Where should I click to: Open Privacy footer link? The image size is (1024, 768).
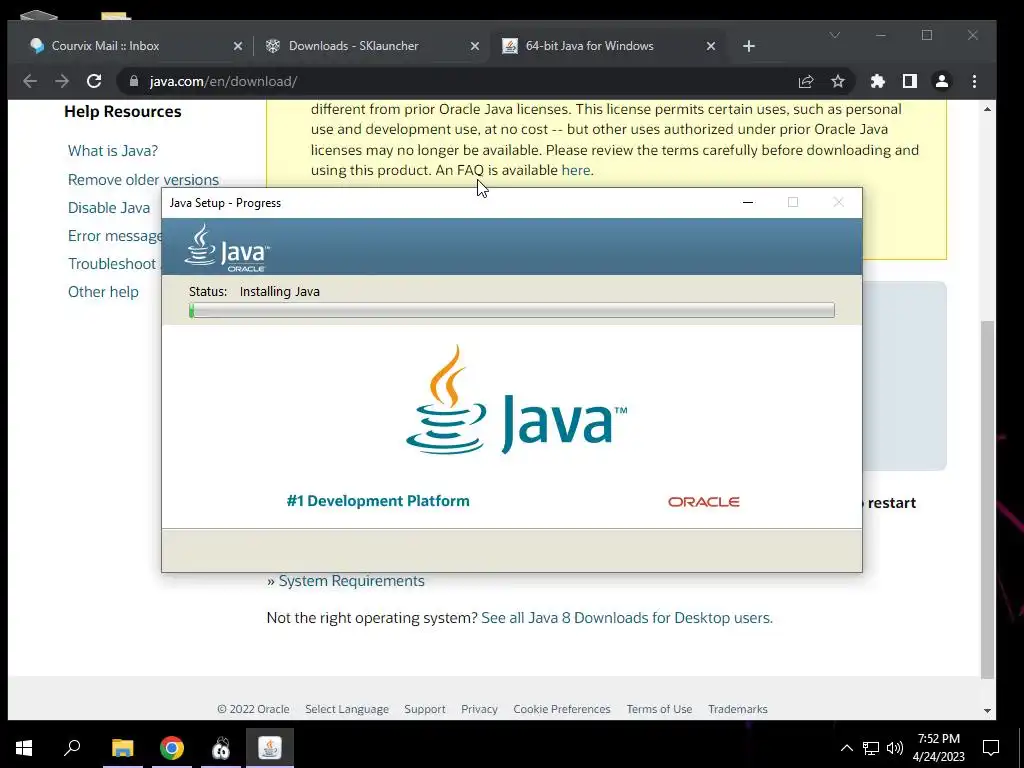(x=479, y=709)
